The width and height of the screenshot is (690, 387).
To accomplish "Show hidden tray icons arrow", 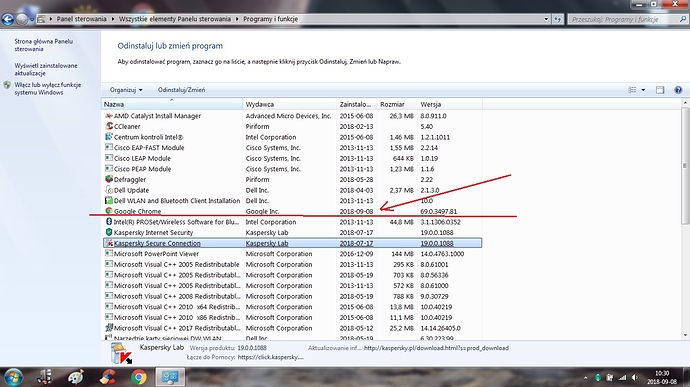I will (x=585, y=378).
